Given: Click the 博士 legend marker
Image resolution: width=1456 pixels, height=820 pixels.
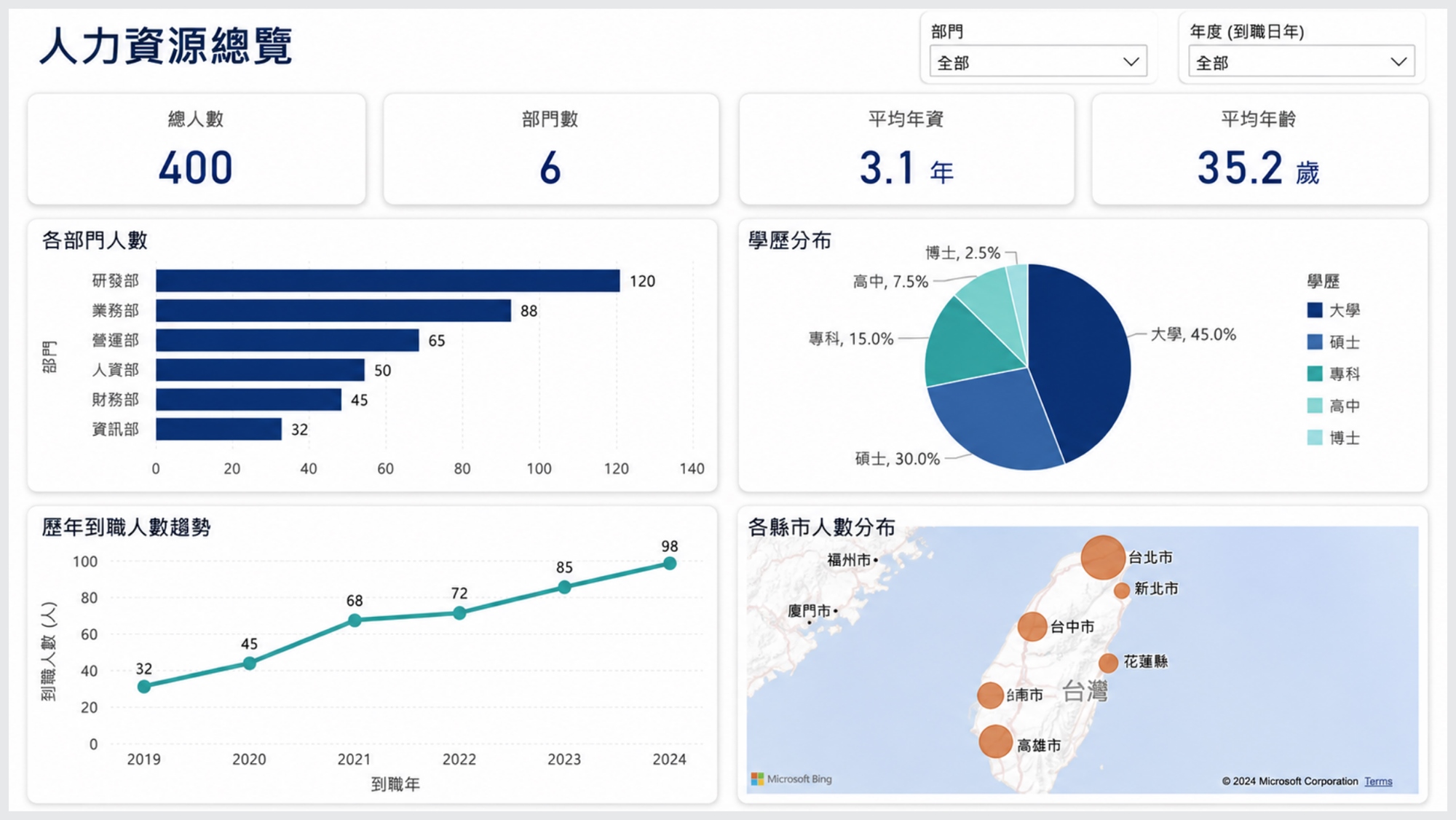Looking at the screenshot, I should point(1315,438).
